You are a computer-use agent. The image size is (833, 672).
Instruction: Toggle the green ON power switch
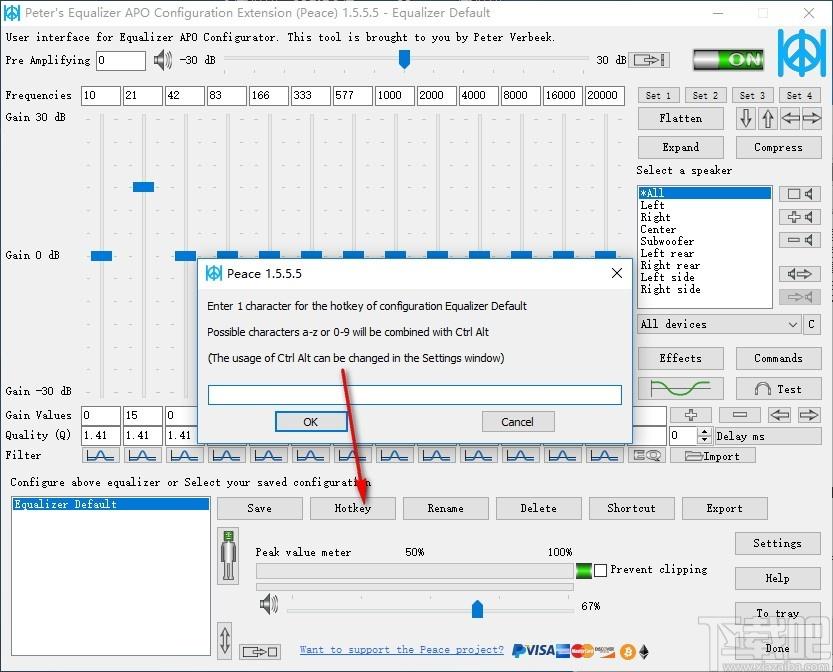tap(728, 59)
